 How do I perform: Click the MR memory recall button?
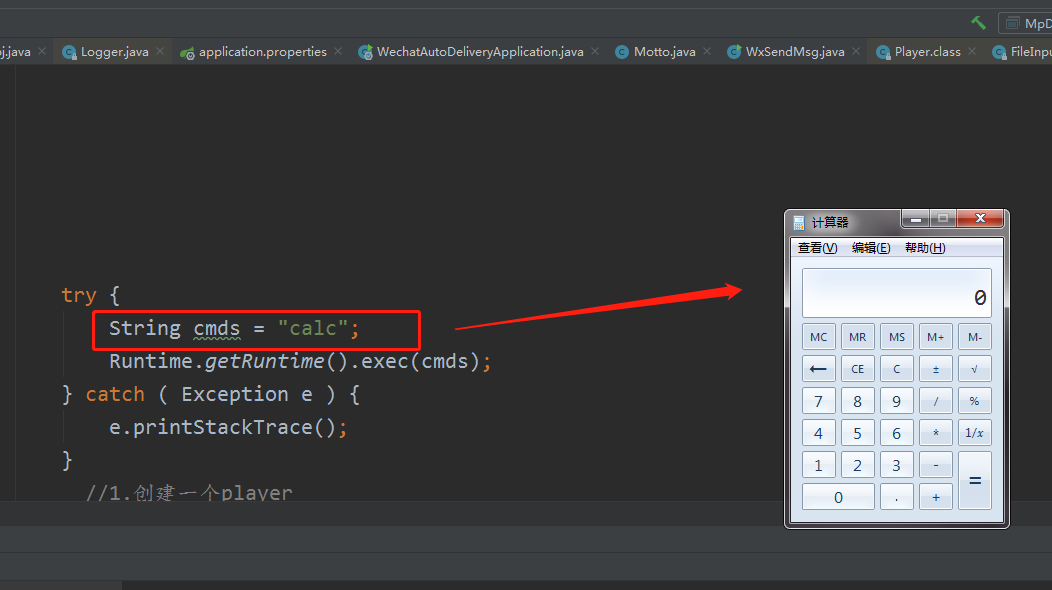click(857, 337)
